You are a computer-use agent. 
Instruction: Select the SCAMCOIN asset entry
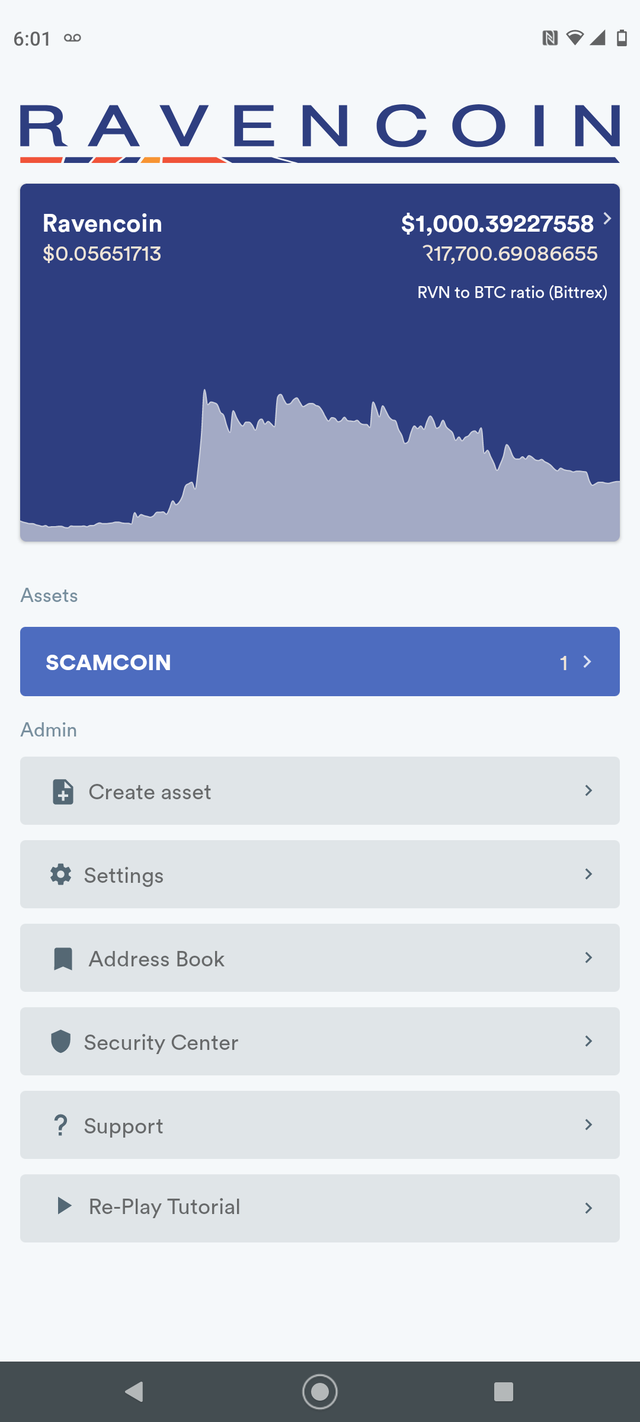320,661
